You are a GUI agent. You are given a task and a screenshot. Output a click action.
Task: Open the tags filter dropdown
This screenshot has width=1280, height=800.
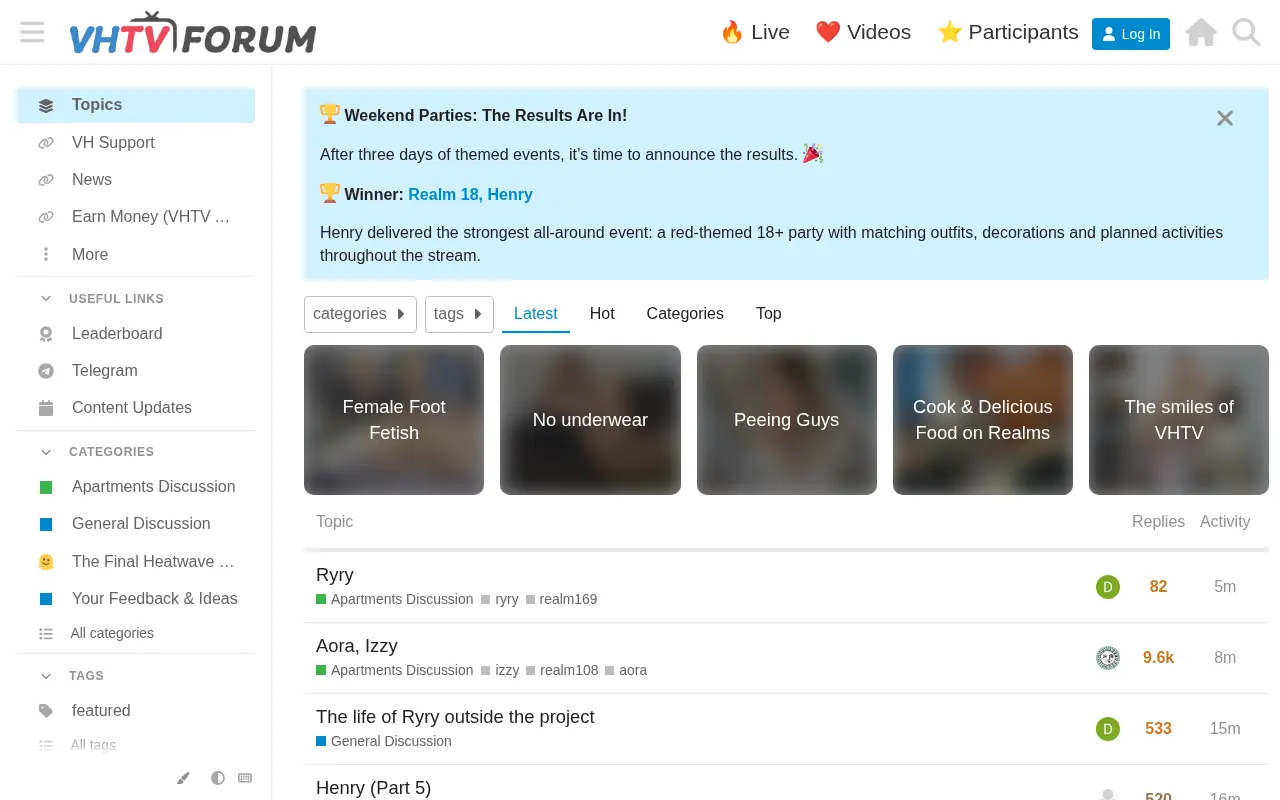coord(459,314)
